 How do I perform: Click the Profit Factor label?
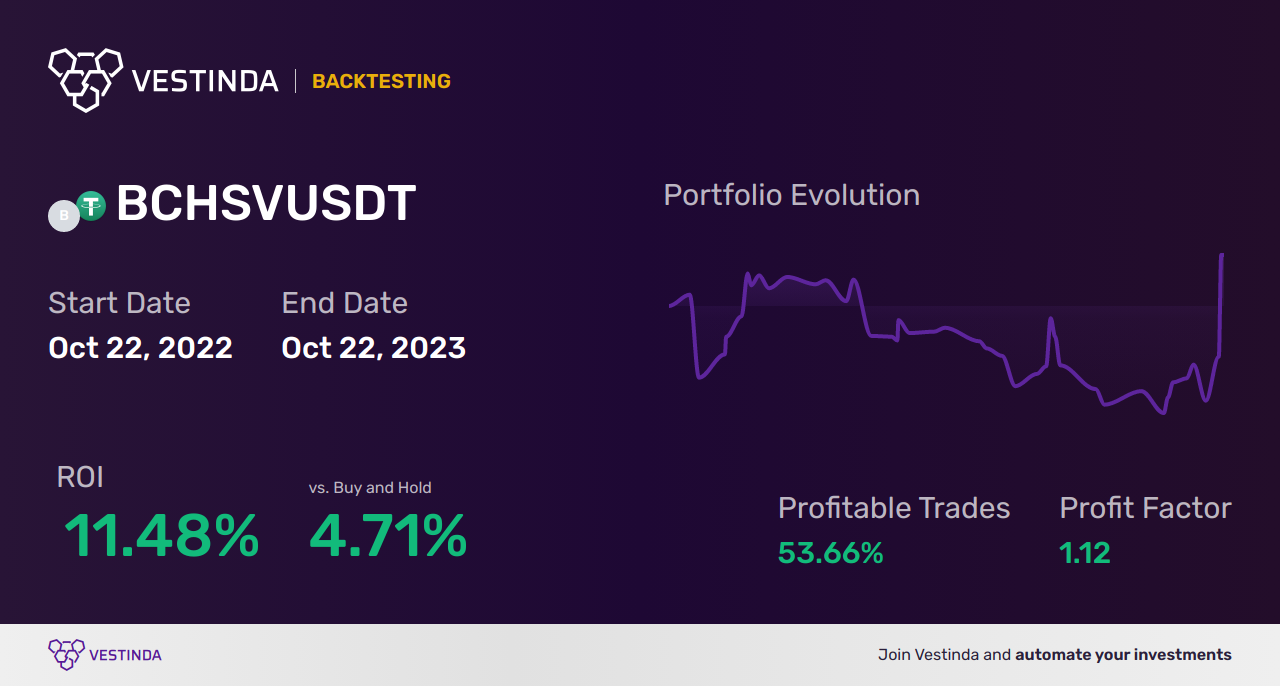pyautogui.click(x=1145, y=508)
